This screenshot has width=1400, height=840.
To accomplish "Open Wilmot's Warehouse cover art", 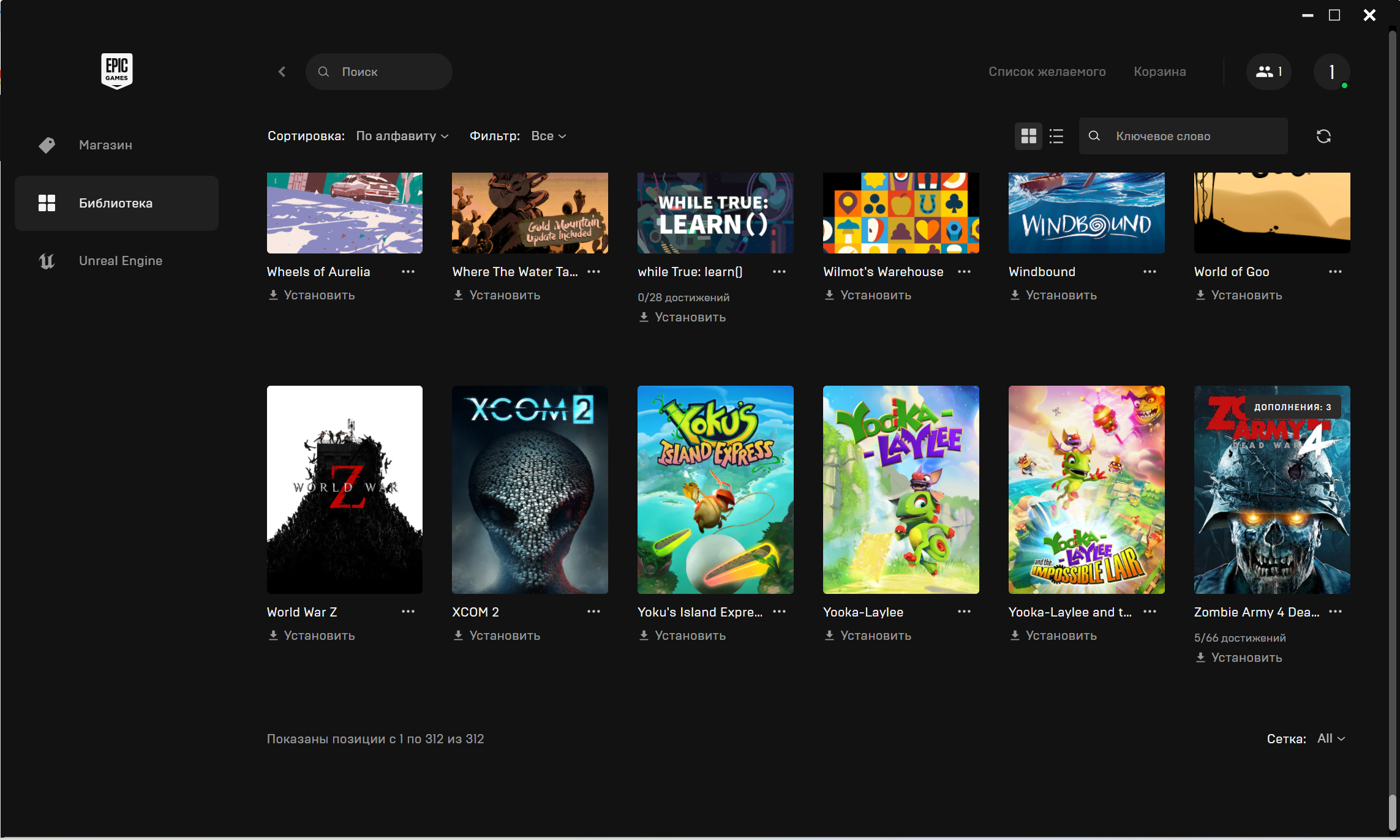I will coord(901,213).
